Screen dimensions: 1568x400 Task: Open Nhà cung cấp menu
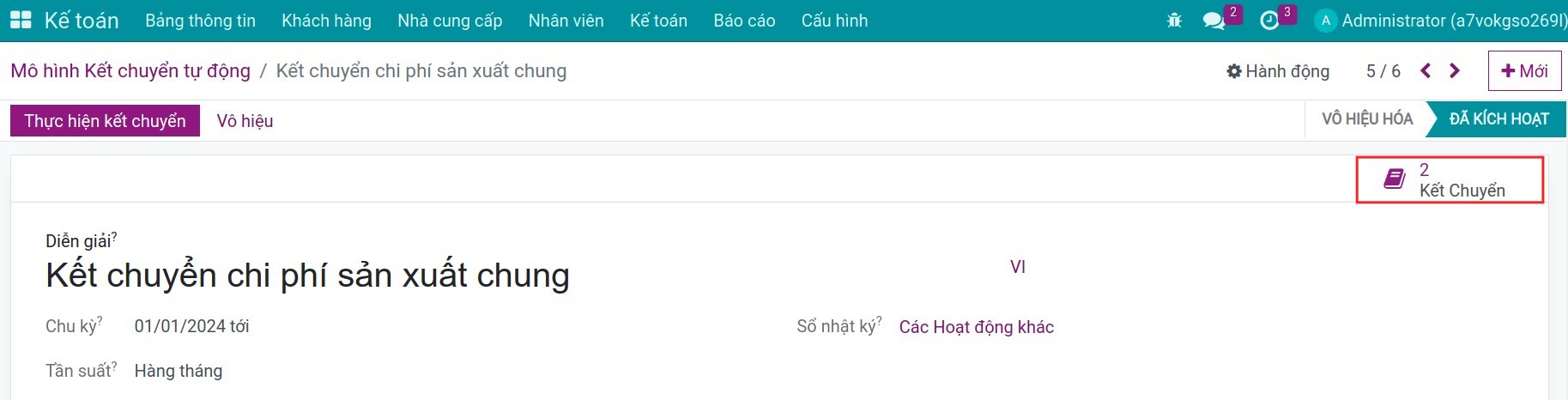450,21
